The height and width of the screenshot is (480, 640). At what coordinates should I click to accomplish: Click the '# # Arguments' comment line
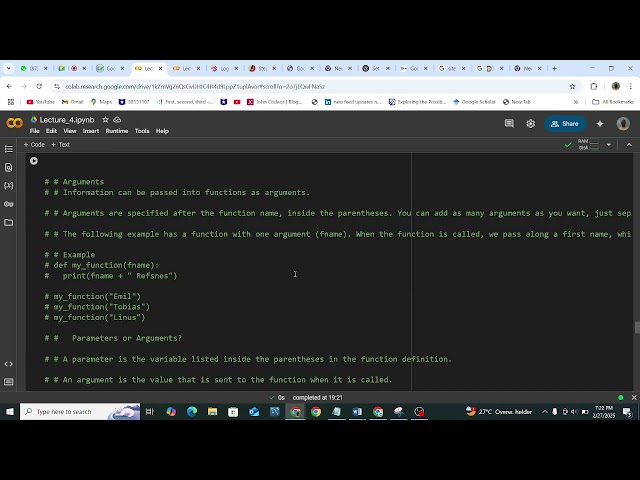[74, 182]
